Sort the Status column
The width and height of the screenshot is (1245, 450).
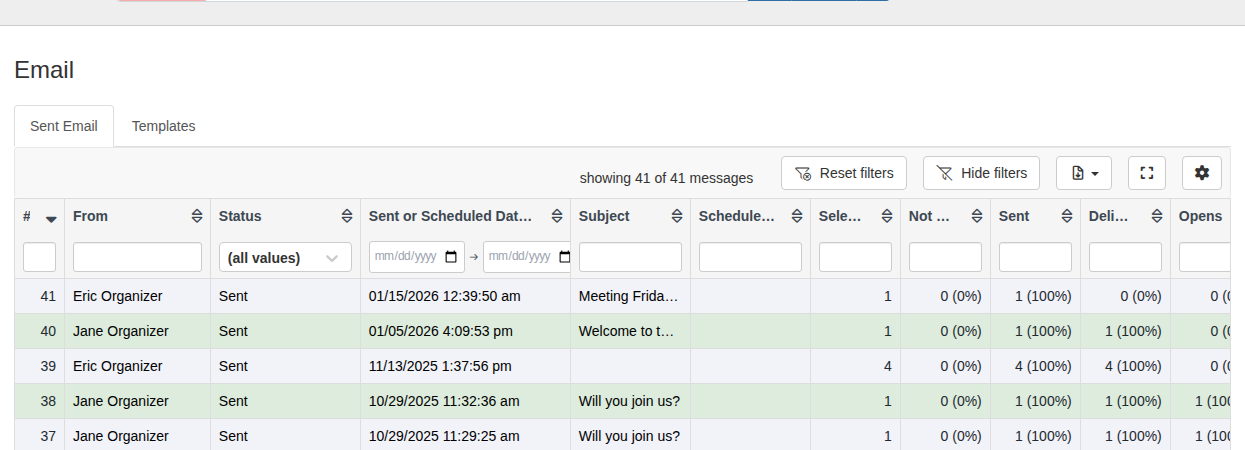click(x=347, y=216)
